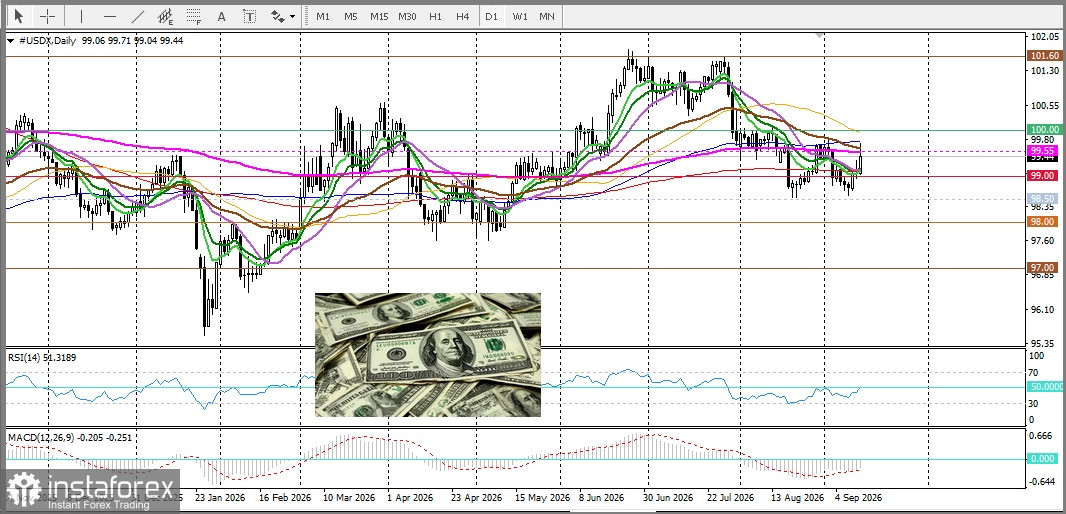Switch chart to M15 timeframe
Image resolution: width=1066 pixels, height=514 pixels.
[379, 16]
